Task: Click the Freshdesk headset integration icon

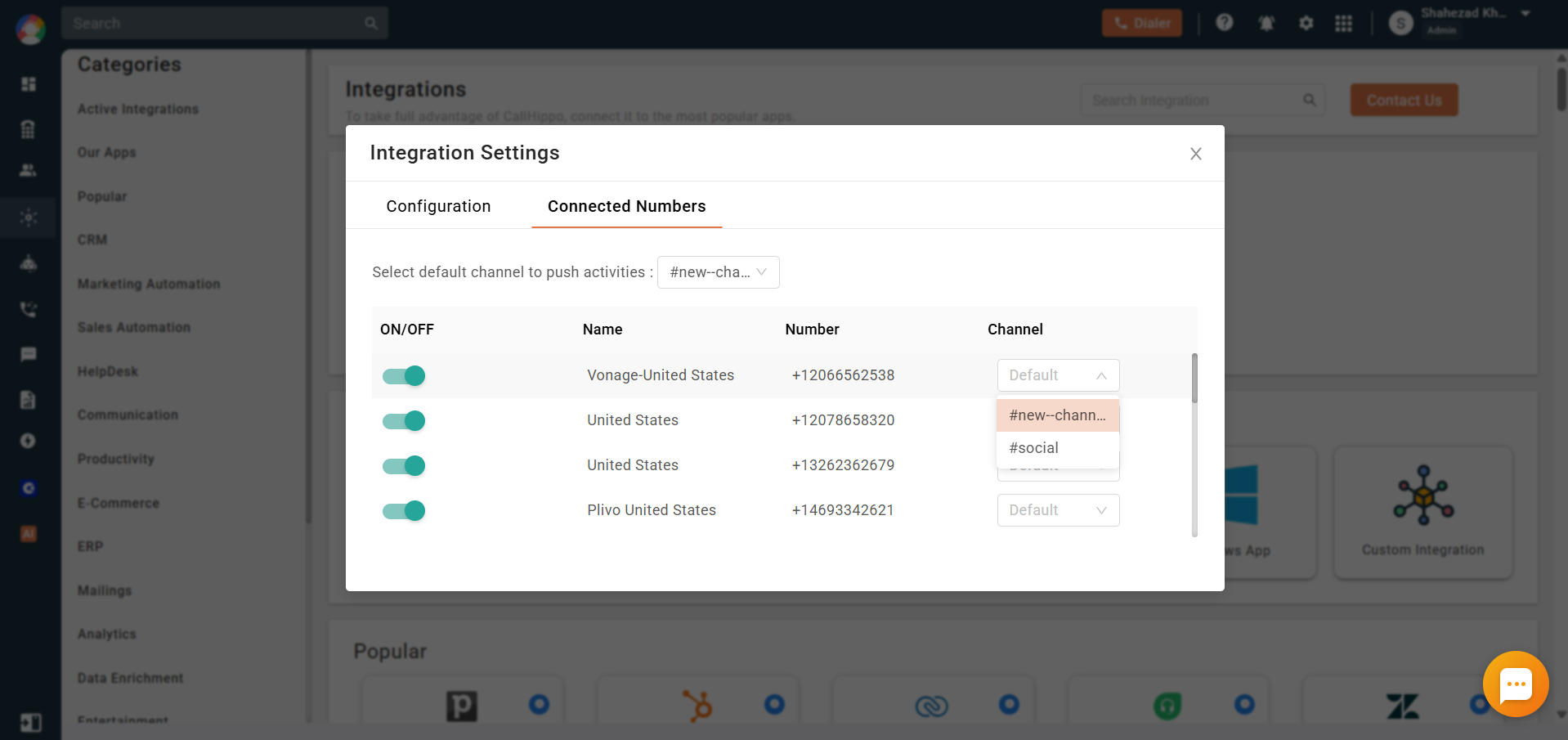Action: pos(1167,706)
